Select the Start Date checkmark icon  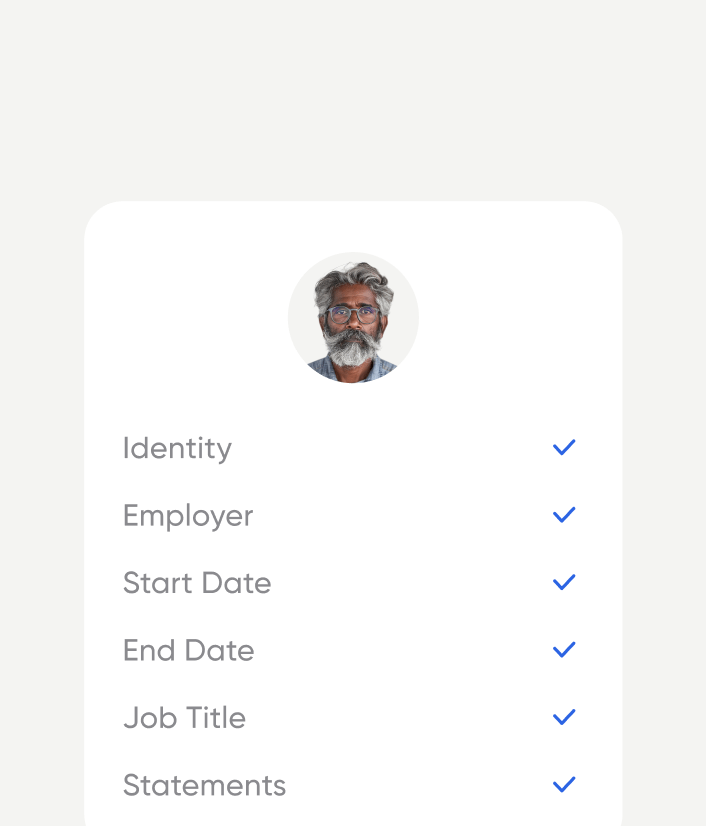pos(563,582)
